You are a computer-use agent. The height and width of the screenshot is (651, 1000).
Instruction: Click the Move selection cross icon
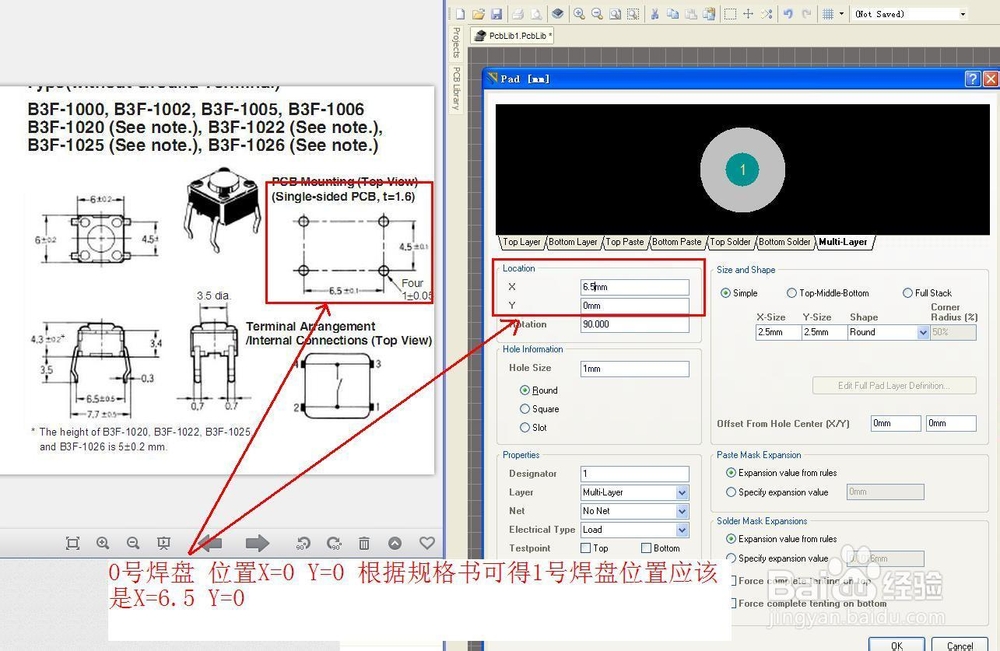[x=749, y=14]
